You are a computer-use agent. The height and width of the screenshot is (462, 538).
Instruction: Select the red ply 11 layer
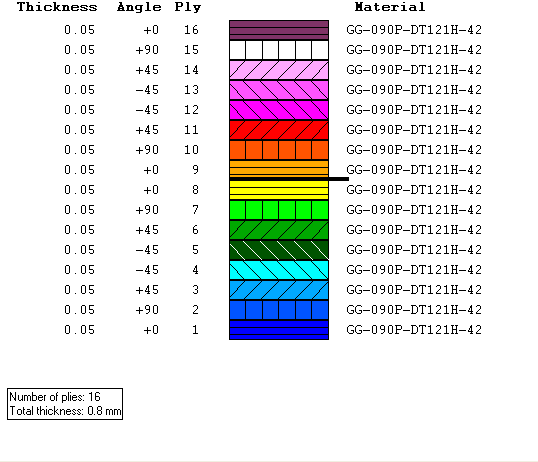pyautogui.click(x=279, y=130)
